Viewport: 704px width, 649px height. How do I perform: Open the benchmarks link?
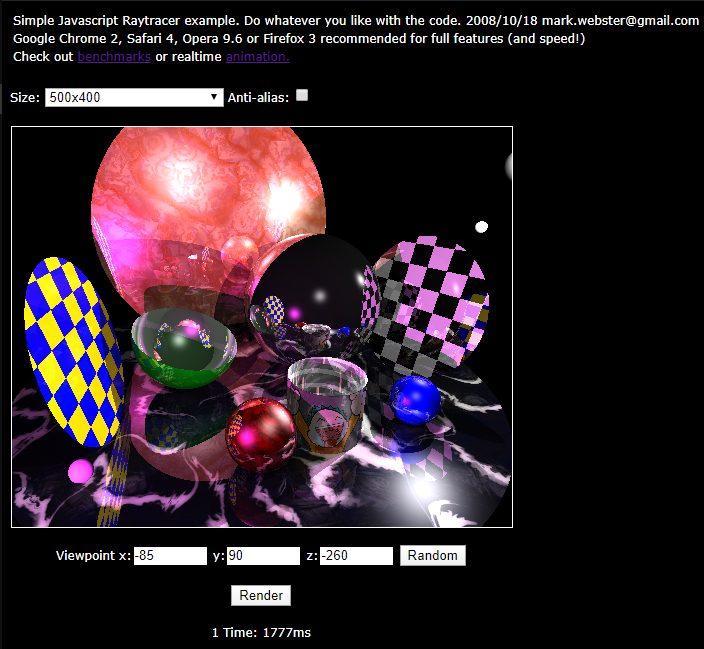click(x=114, y=57)
